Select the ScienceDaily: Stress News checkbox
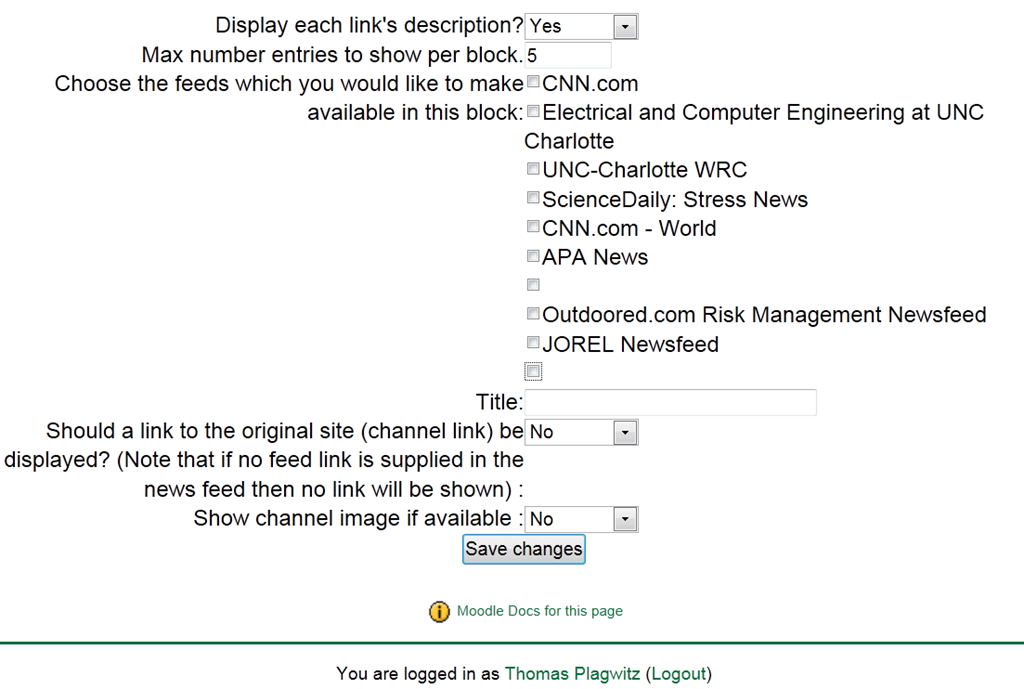The width and height of the screenshot is (1024, 689). pyautogui.click(x=533, y=198)
